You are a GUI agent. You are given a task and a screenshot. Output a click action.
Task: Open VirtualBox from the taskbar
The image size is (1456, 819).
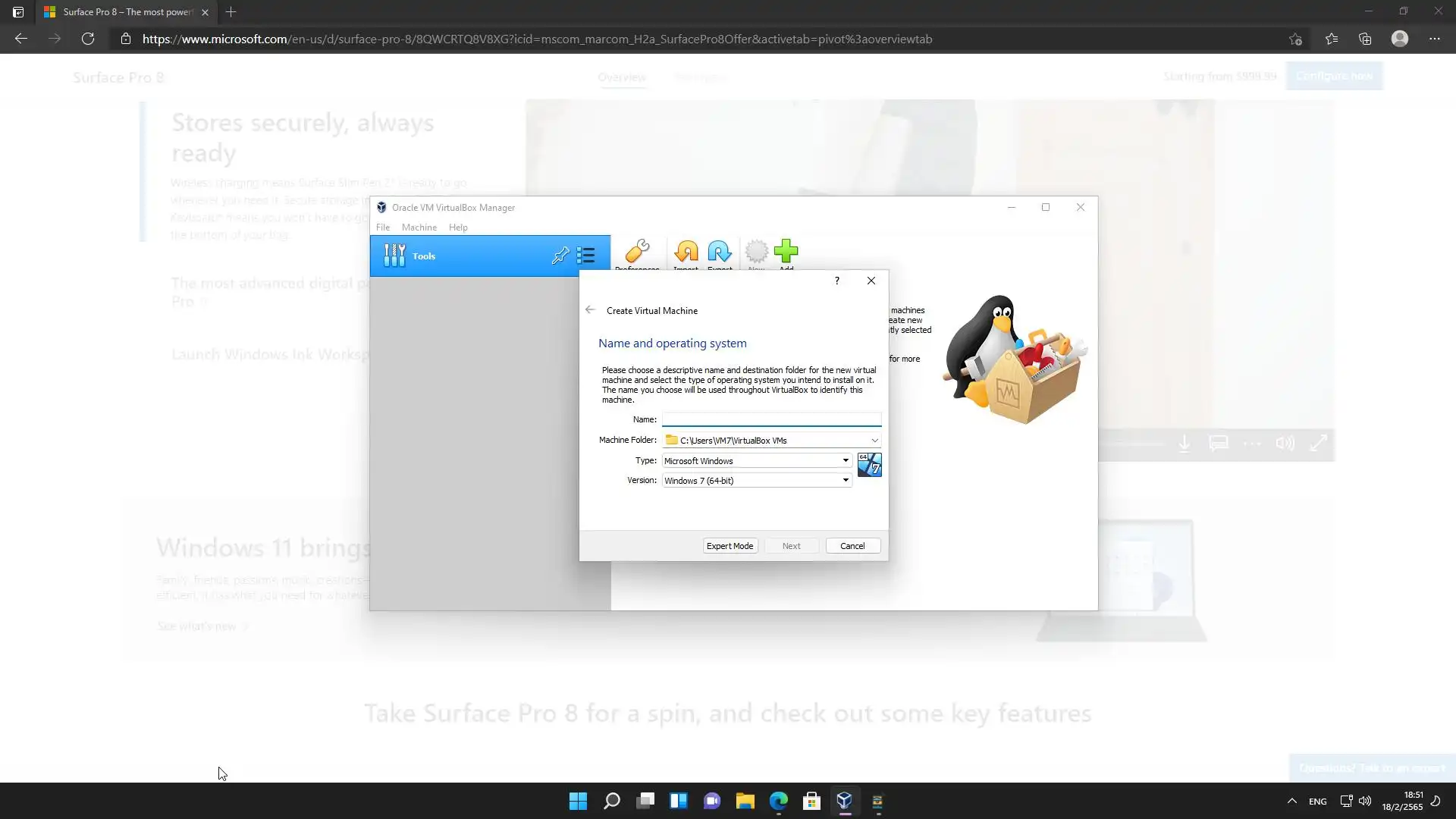pos(844,801)
